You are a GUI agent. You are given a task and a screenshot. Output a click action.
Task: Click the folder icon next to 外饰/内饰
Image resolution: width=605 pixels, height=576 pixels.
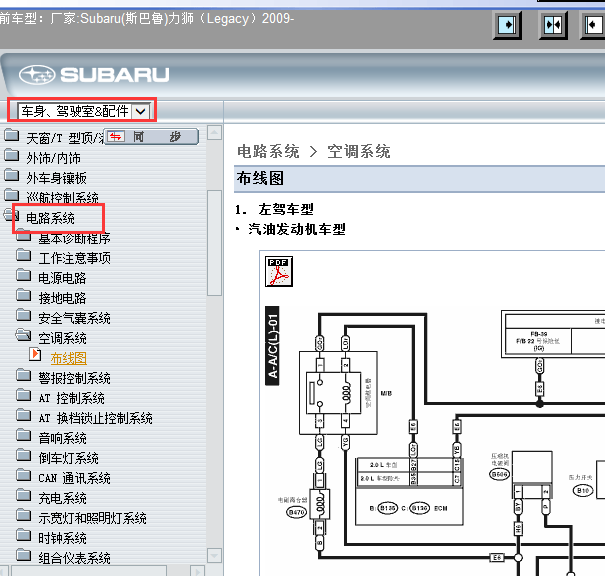12,155
